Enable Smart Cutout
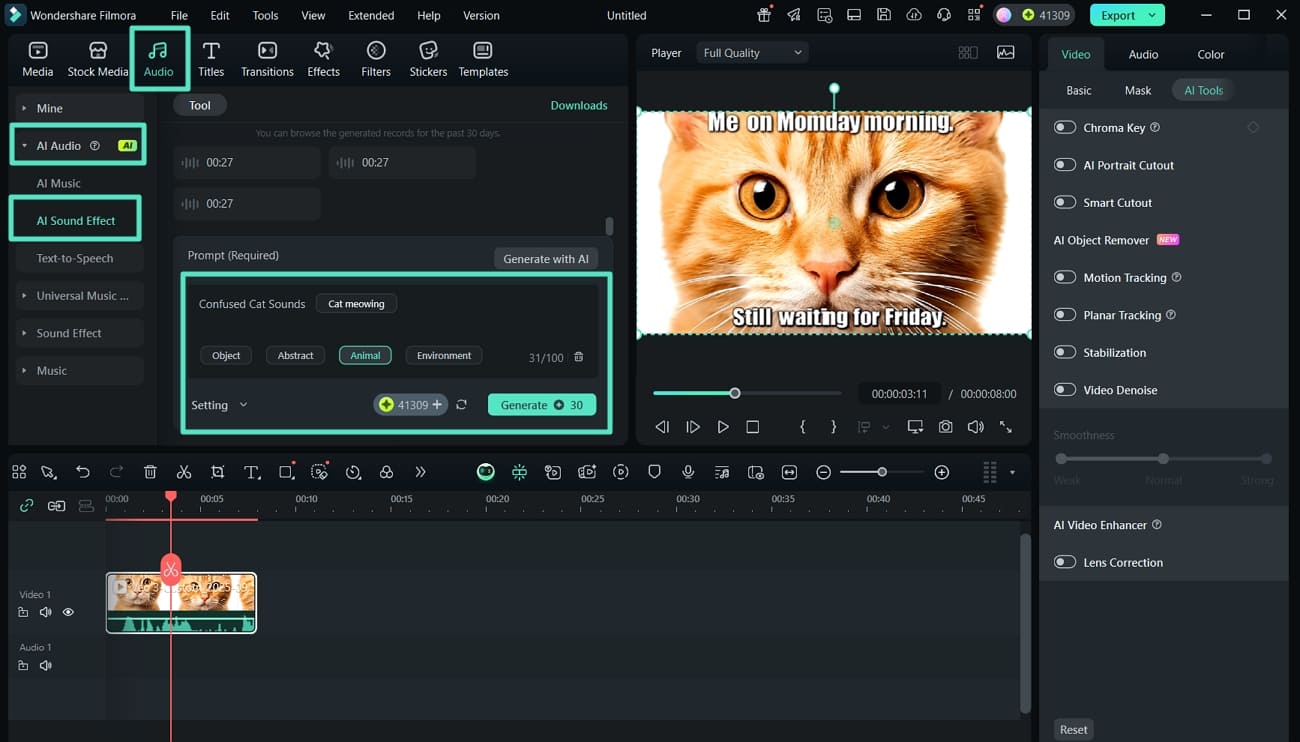 [1065, 203]
